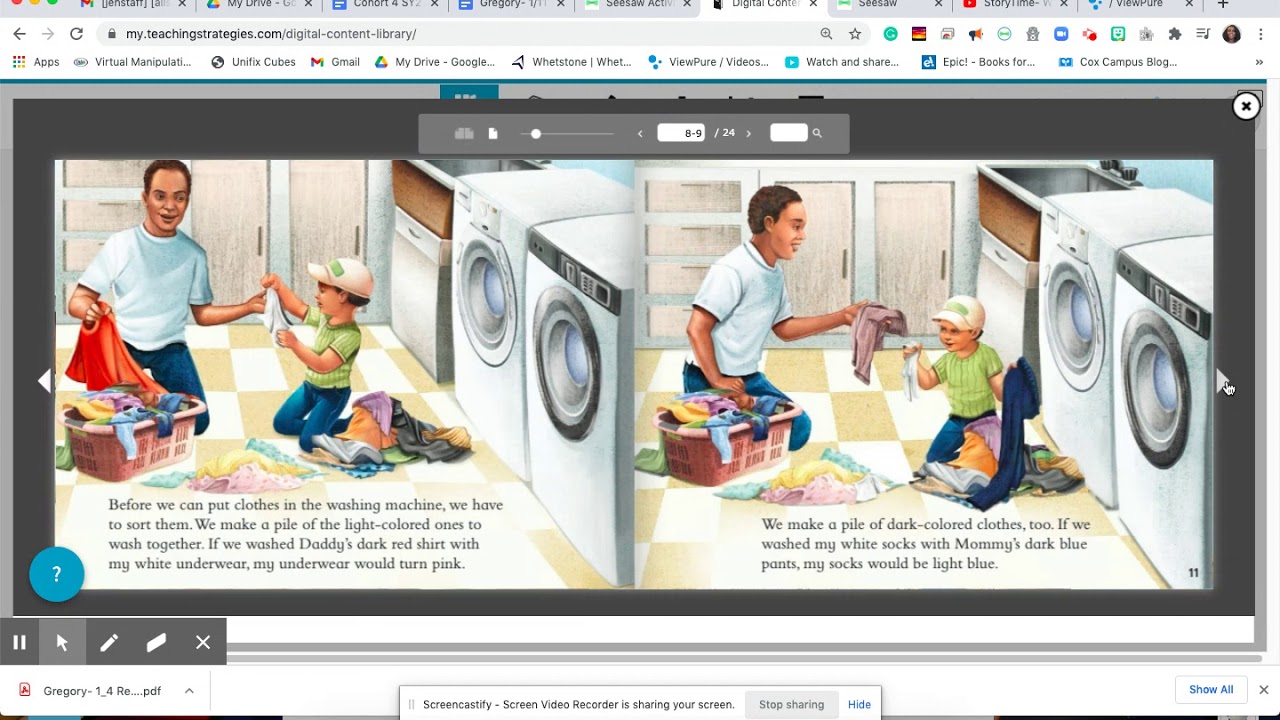The width and height of the screenshot is (1280, 720).
Task: Click the address bar URL
Action: [271, 34]
